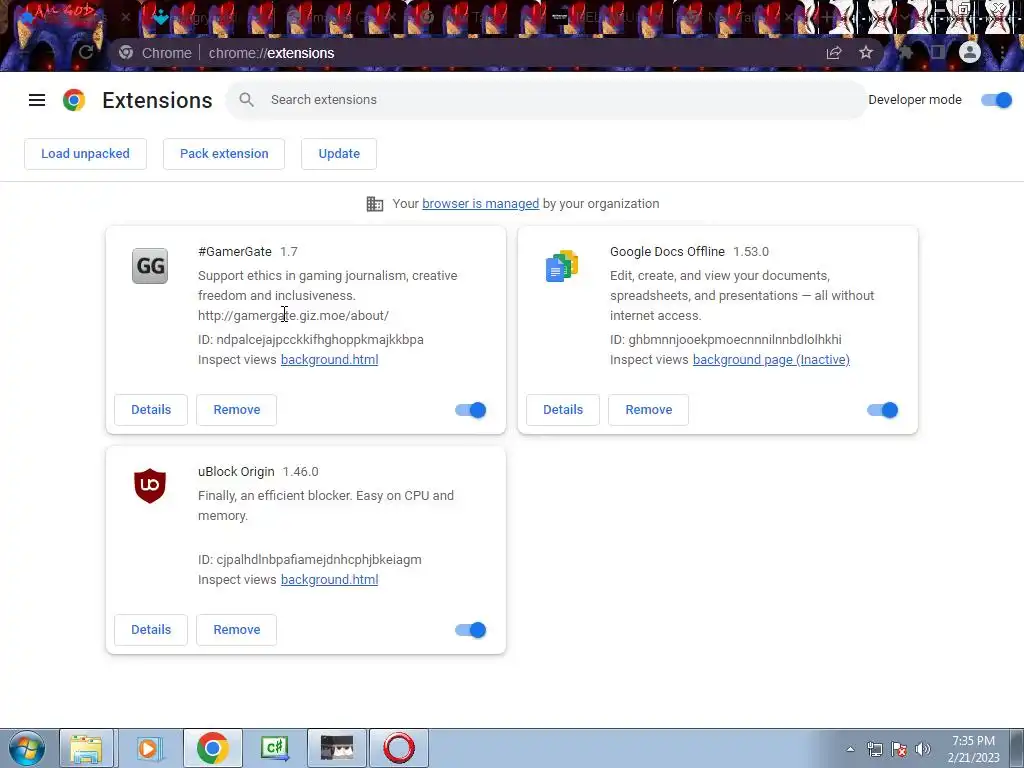This screenshot has width=1024, height=768.
Task: Open the red circle Opera taskbar icon
Action: point(399,748)
